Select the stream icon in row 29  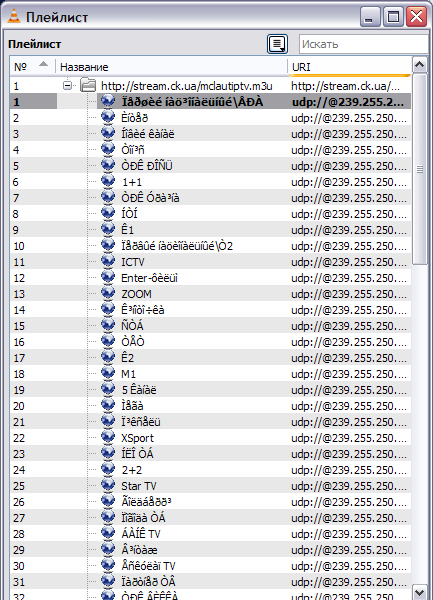click(108, 549)
